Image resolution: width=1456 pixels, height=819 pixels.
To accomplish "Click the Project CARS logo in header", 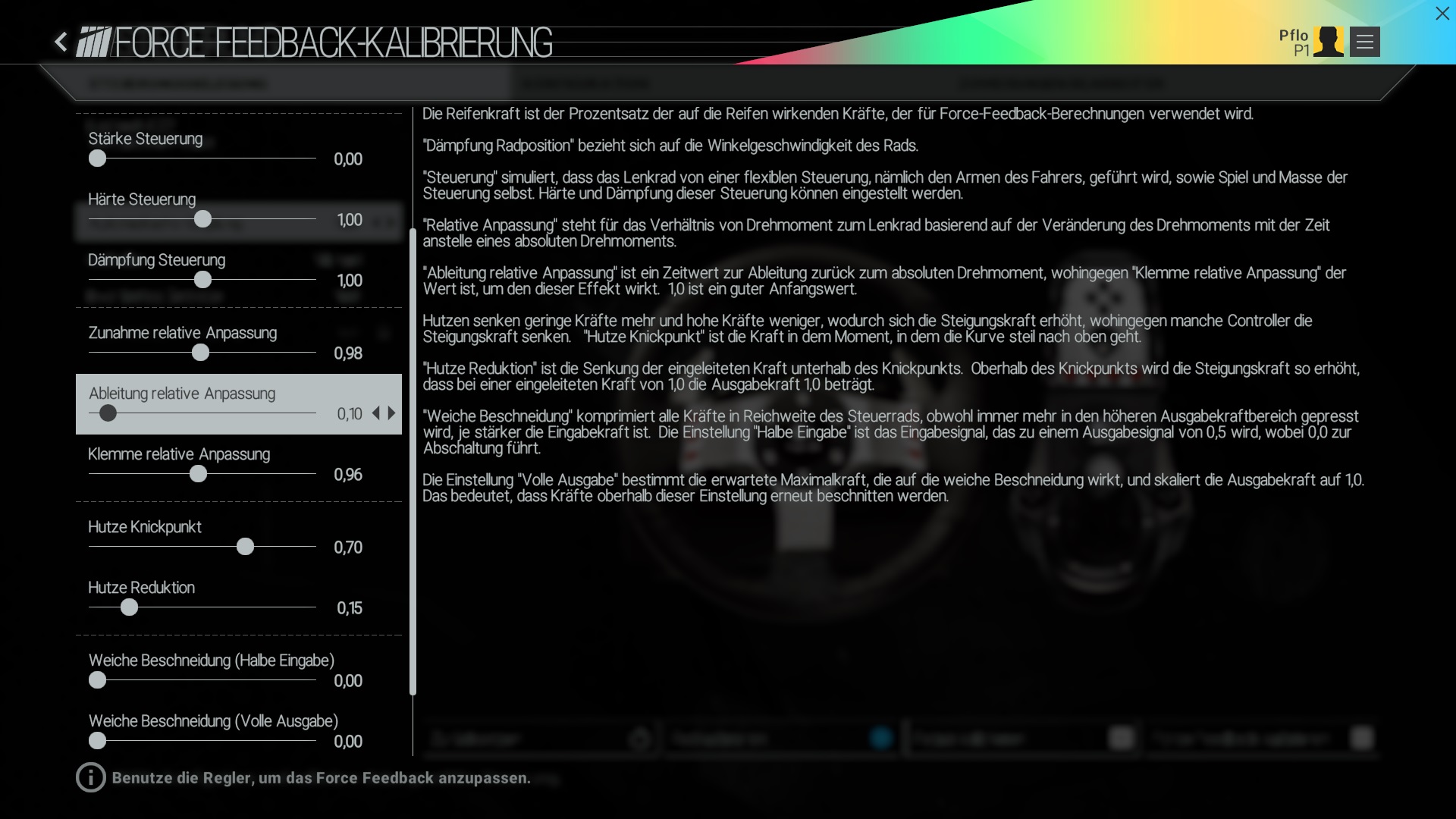I will (x=94, y=42).
